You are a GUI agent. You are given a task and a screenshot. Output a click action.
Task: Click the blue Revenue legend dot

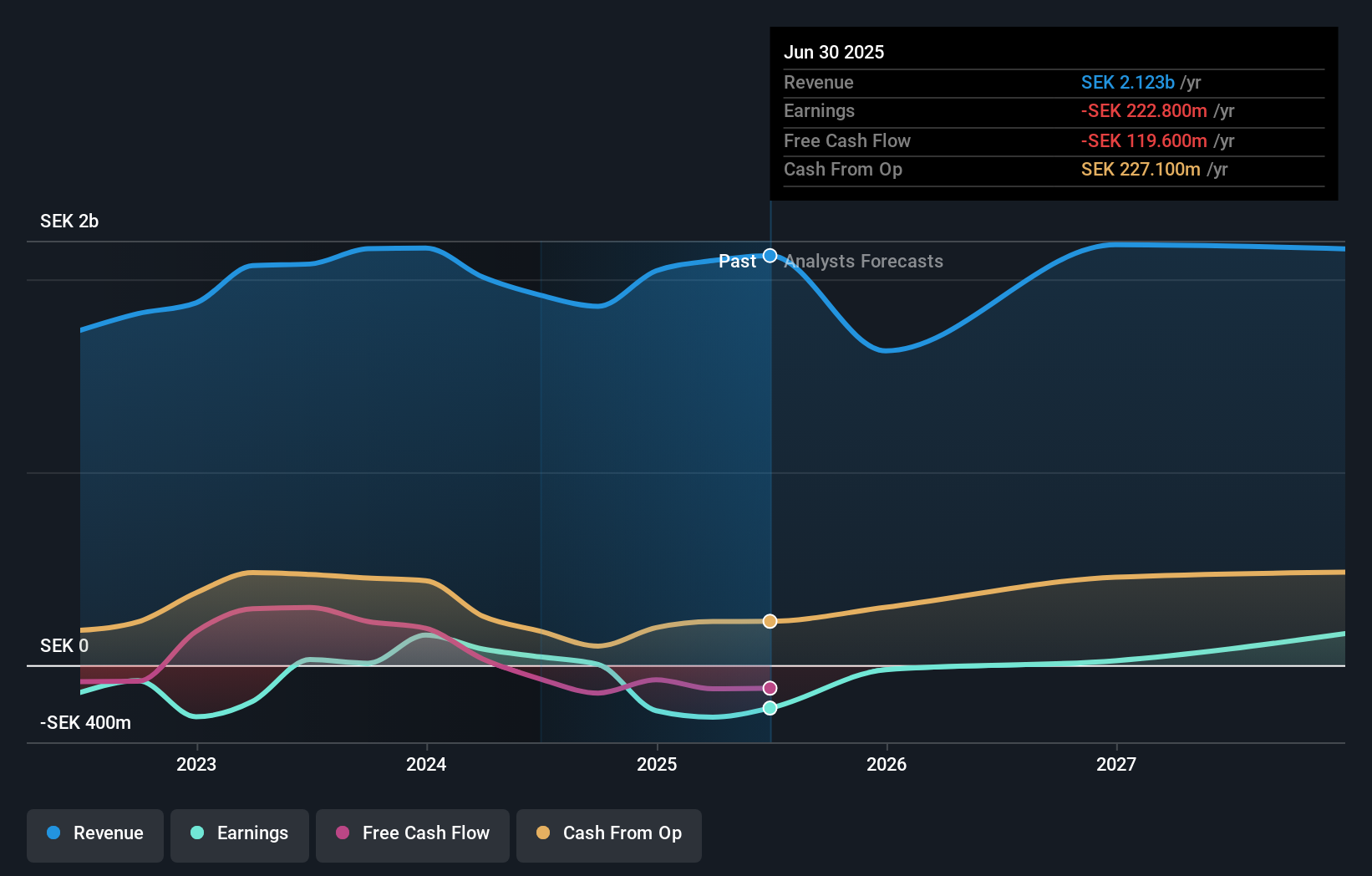pyautogui.click(x=52, y=833)
